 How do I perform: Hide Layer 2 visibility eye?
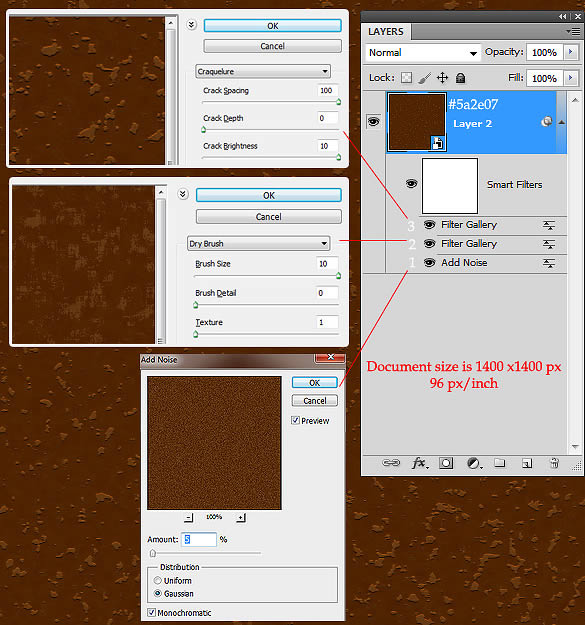pos(373,121)
